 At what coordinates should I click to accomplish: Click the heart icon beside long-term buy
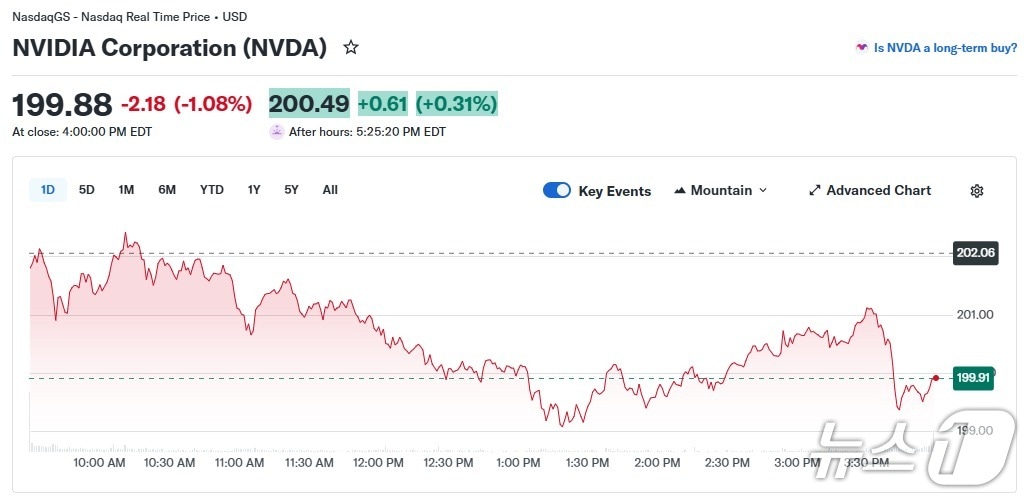(861, 47)
